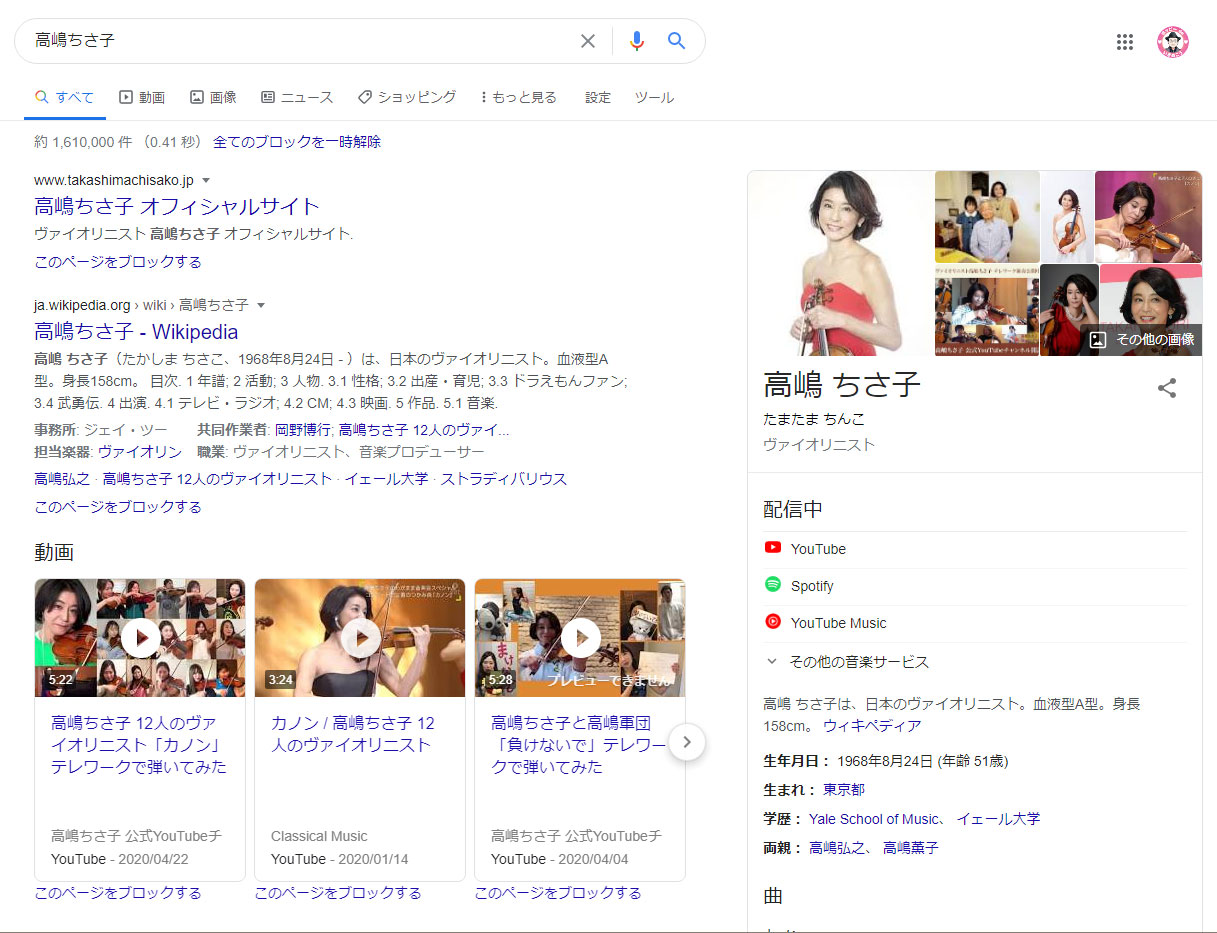Open 東京都 birthplace link
Image resolution: width=1217 pixels, height=933 pixels.
pyautogui.click(x=844, y=789)
